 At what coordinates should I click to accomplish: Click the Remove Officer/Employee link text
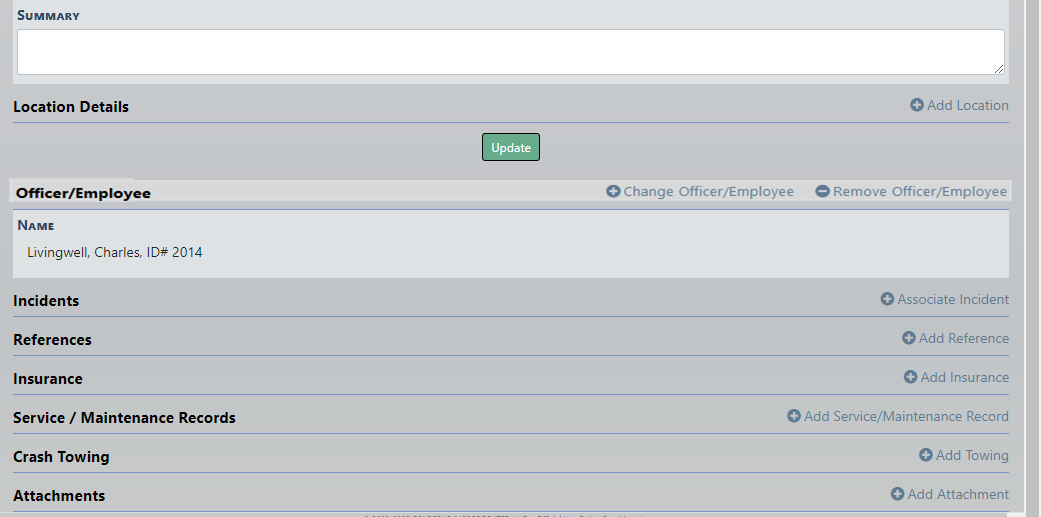click(919, 191)
